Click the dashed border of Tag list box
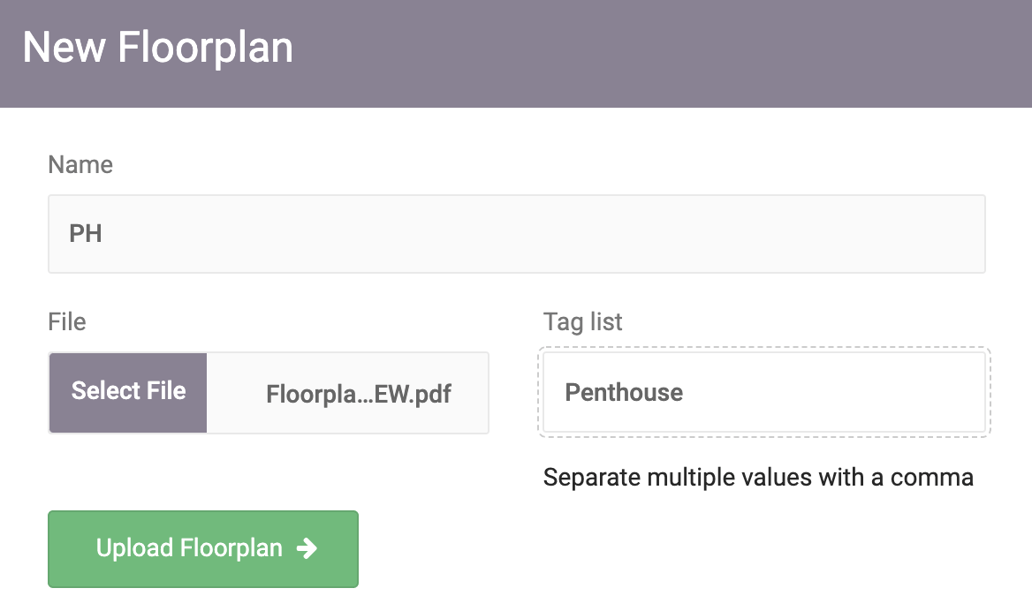The height and width of the screenshot is (611, 1032). point(764,348)
